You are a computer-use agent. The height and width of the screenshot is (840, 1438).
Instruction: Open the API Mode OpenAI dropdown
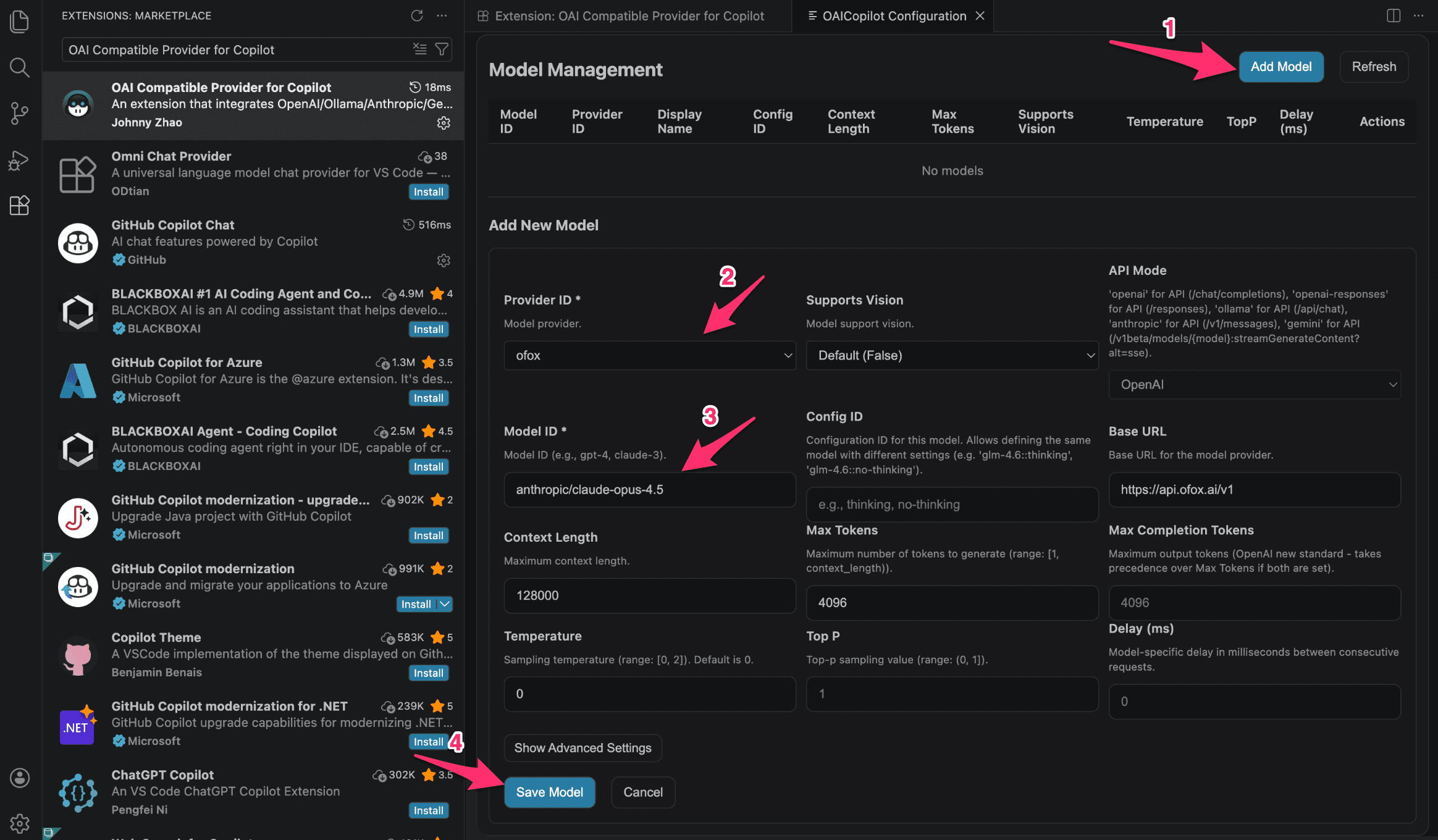point(1254,384)
